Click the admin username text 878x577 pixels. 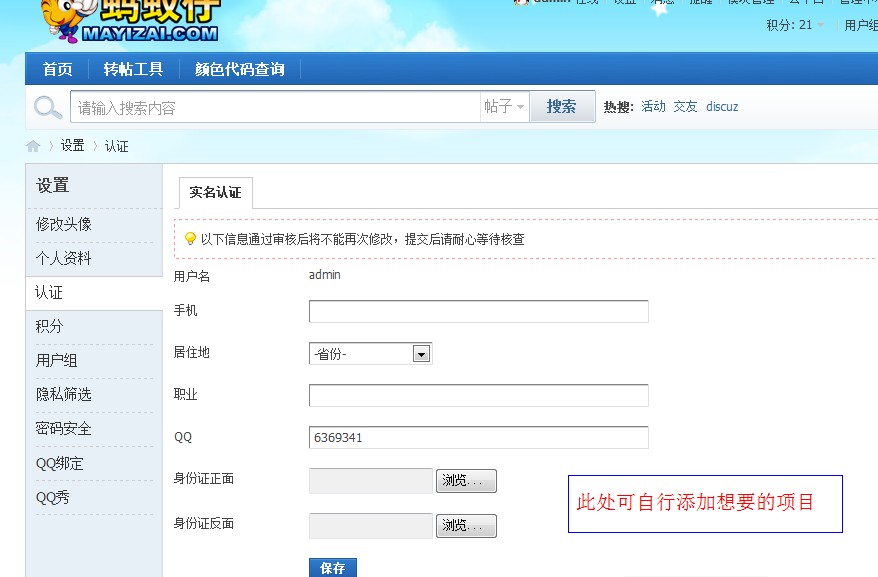(x=324, y=274)
